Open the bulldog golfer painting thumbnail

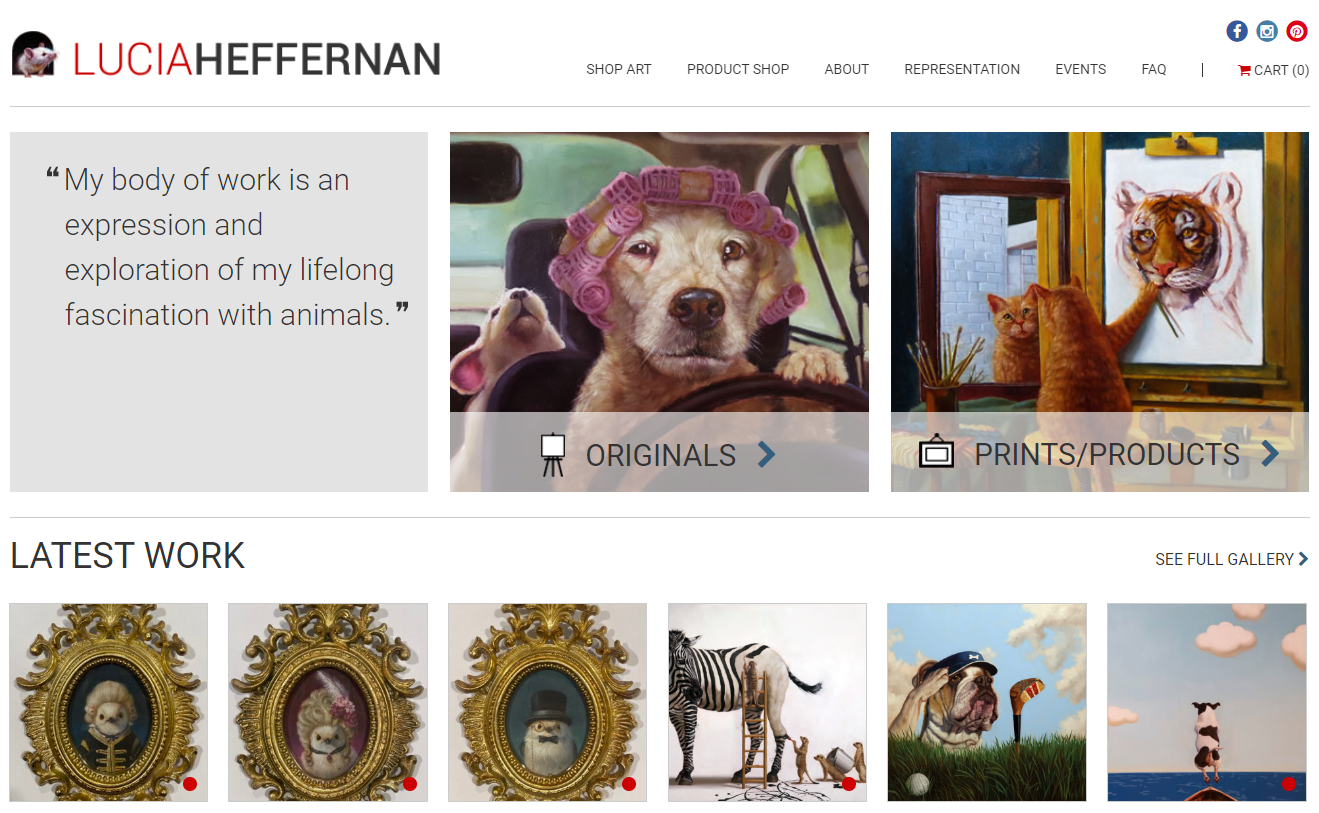pyautogui.click(x=986, y=702)
